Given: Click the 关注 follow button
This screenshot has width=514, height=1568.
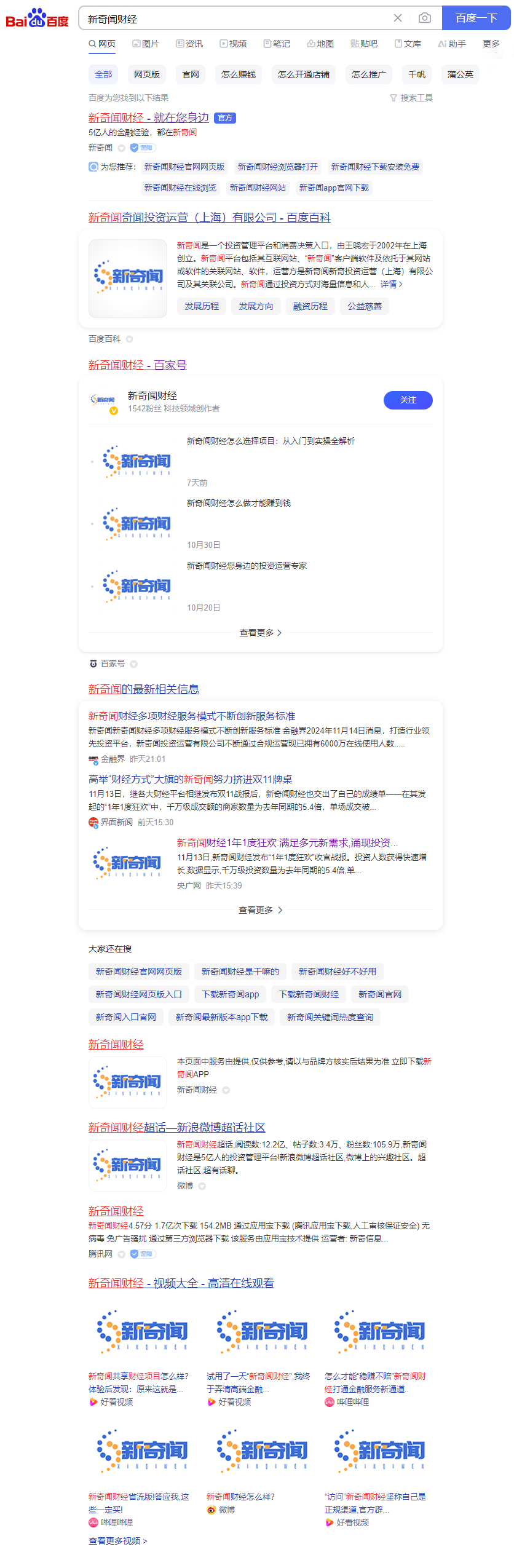Looking at the screenshot, I should pos(408,400).
